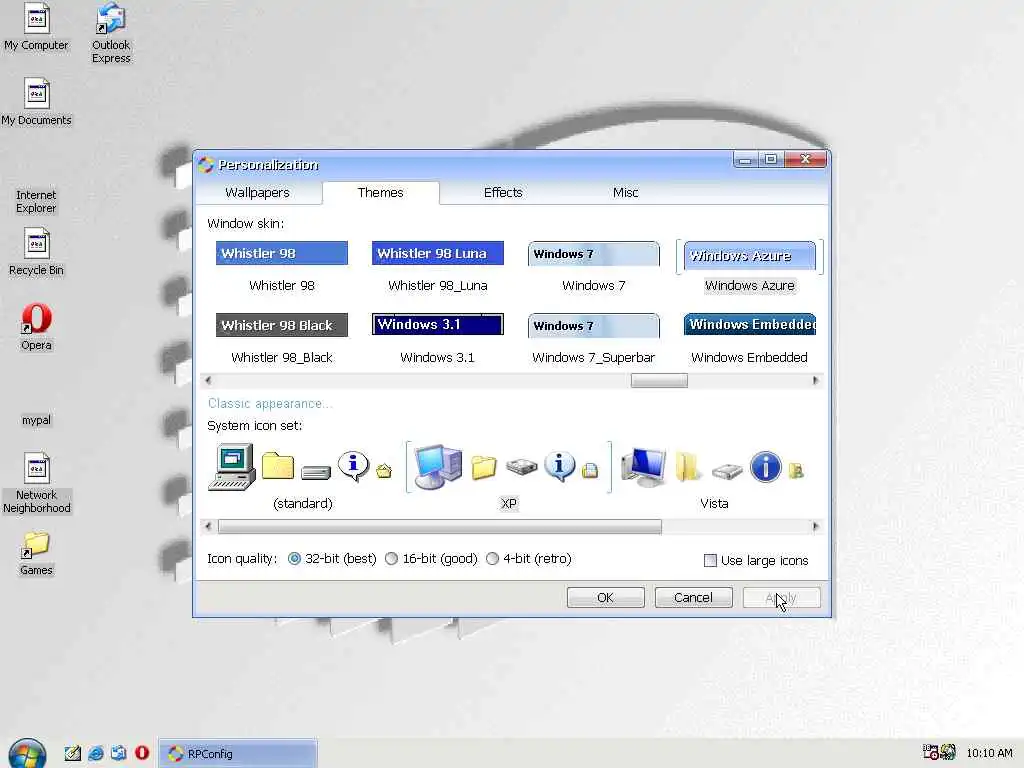The image size is (1024, 768).
Task: Click Vista set folder icon
Action: point(688,467)
